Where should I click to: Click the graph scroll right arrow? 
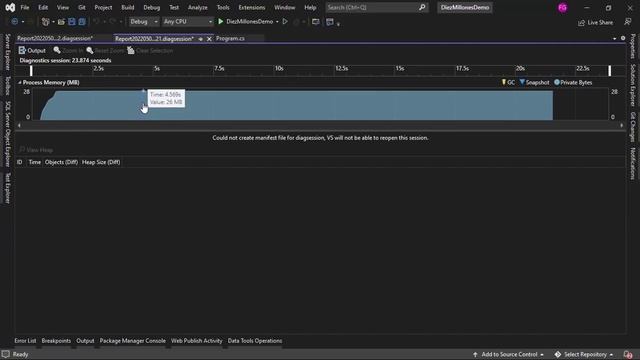tap(622, 125)
